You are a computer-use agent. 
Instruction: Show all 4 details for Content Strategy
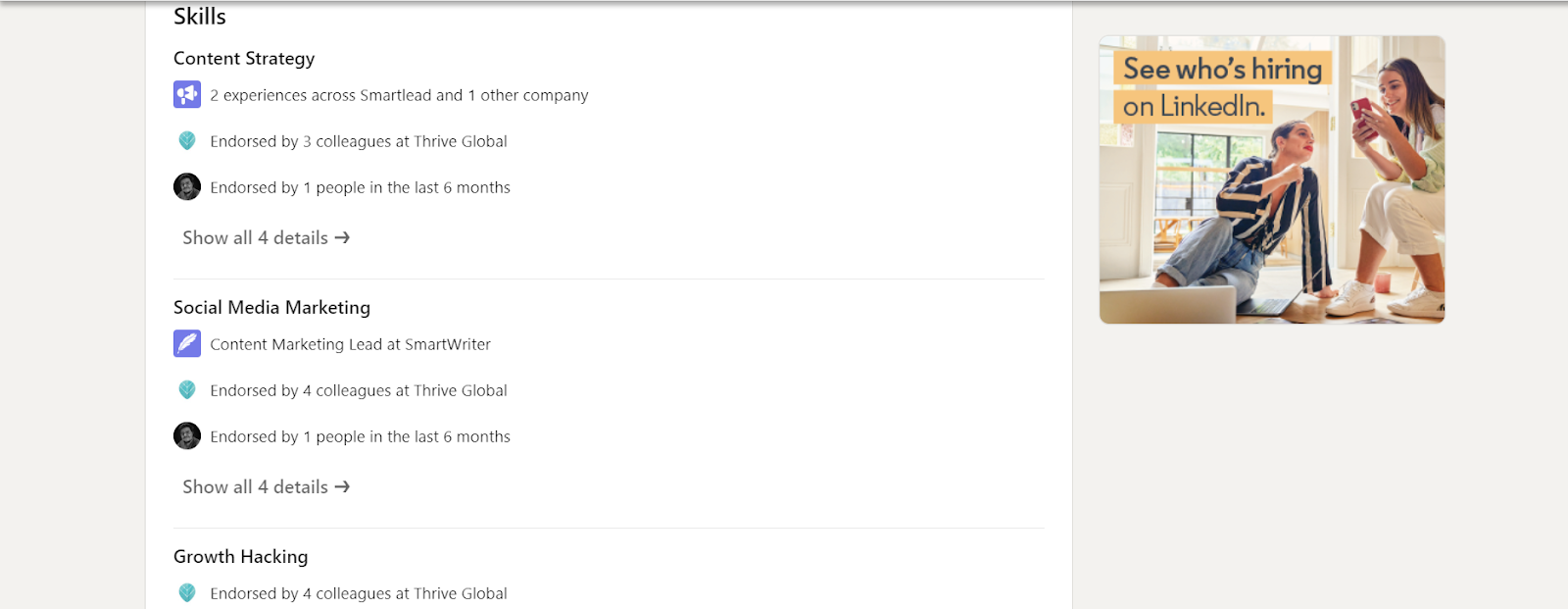click(266, 237)
